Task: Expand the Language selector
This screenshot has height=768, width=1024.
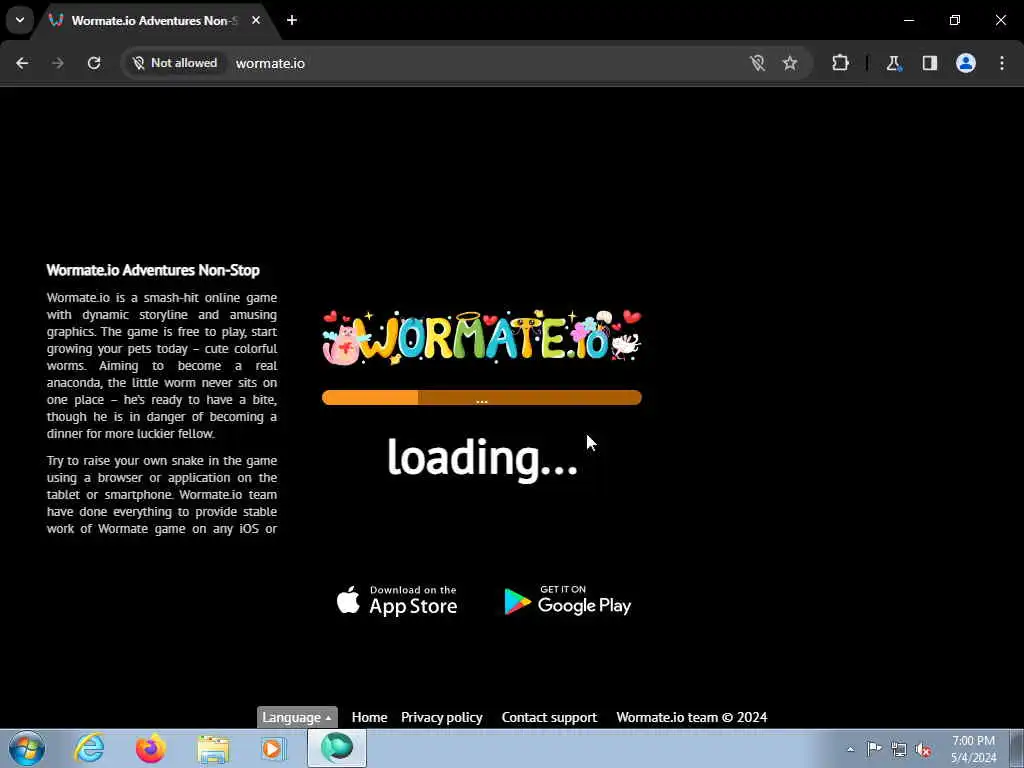Action: pos(297,717)
